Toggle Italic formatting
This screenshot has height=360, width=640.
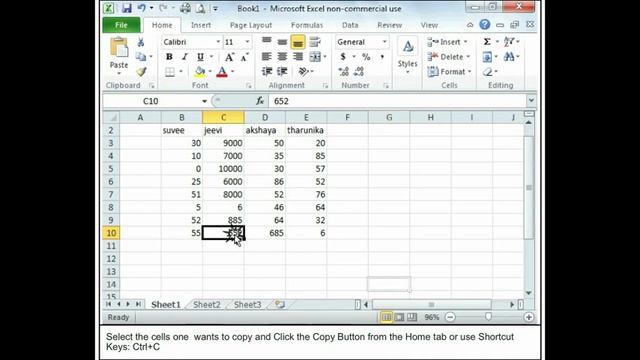[x=184, y=57]
